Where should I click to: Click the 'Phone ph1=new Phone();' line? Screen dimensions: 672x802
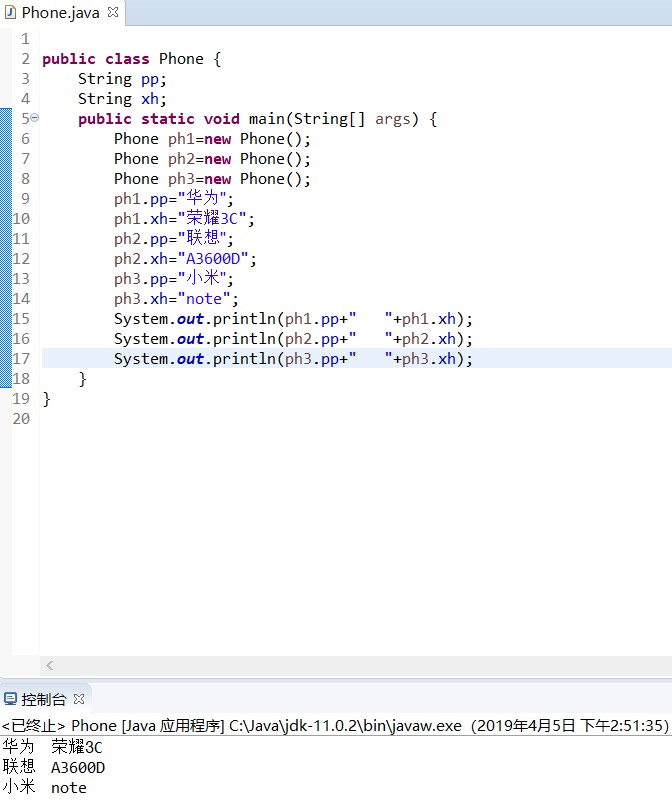212,139
